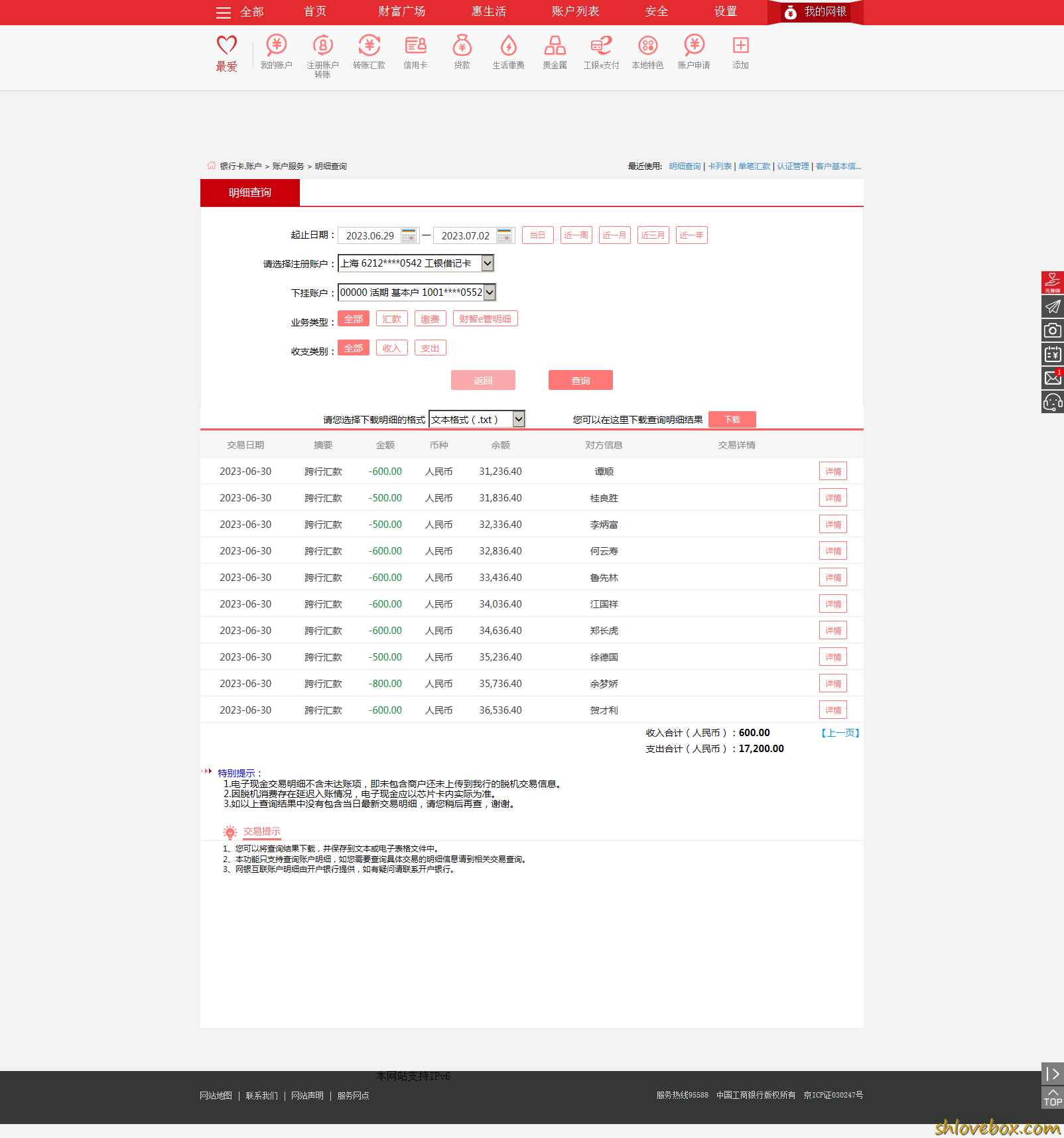Viewport: 1064px width, 1138px height.
Task: Open footer link 服务网点
Action: 353,1096
